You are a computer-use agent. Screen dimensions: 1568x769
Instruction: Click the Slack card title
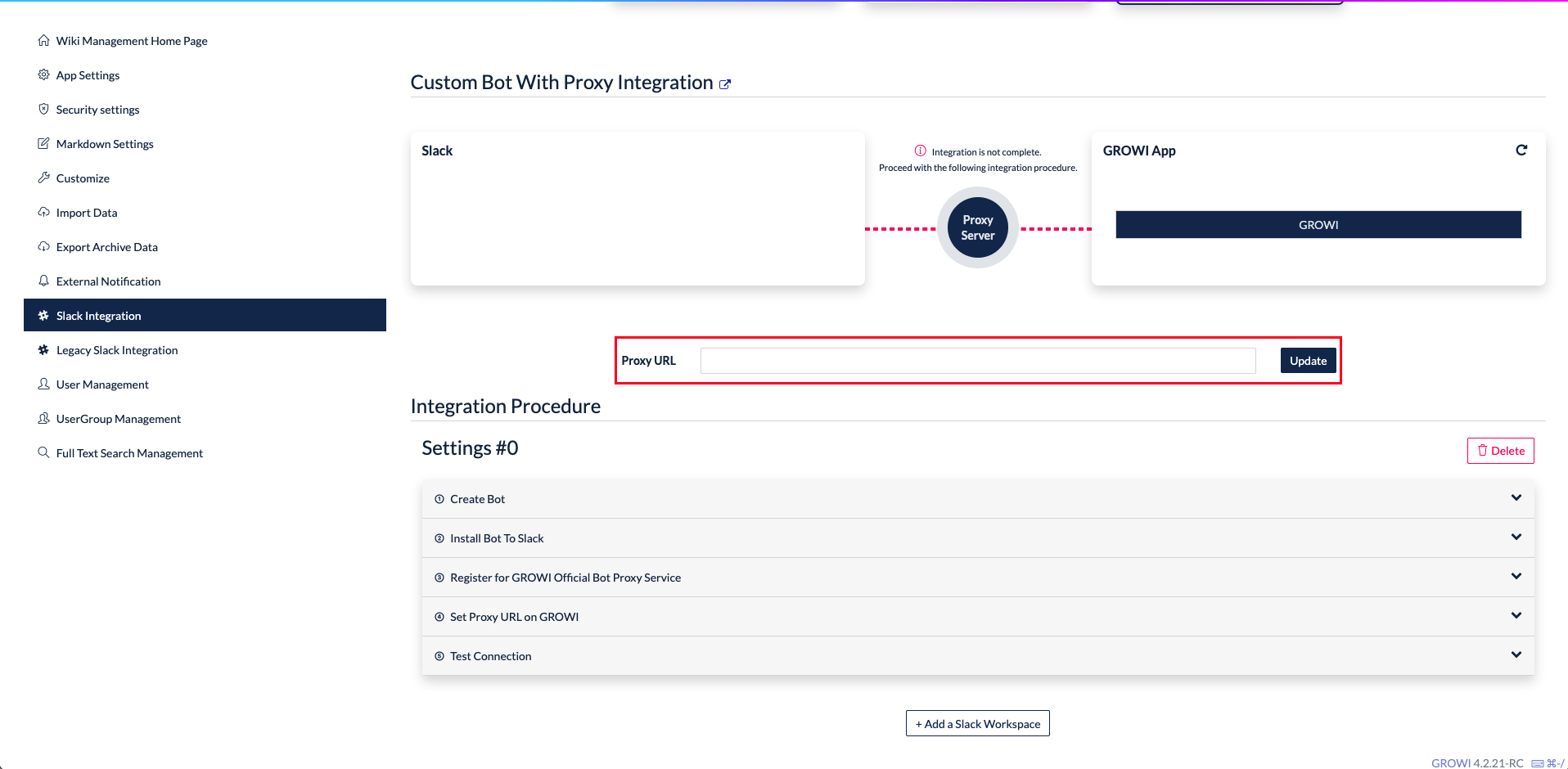(x=437, y=151)
